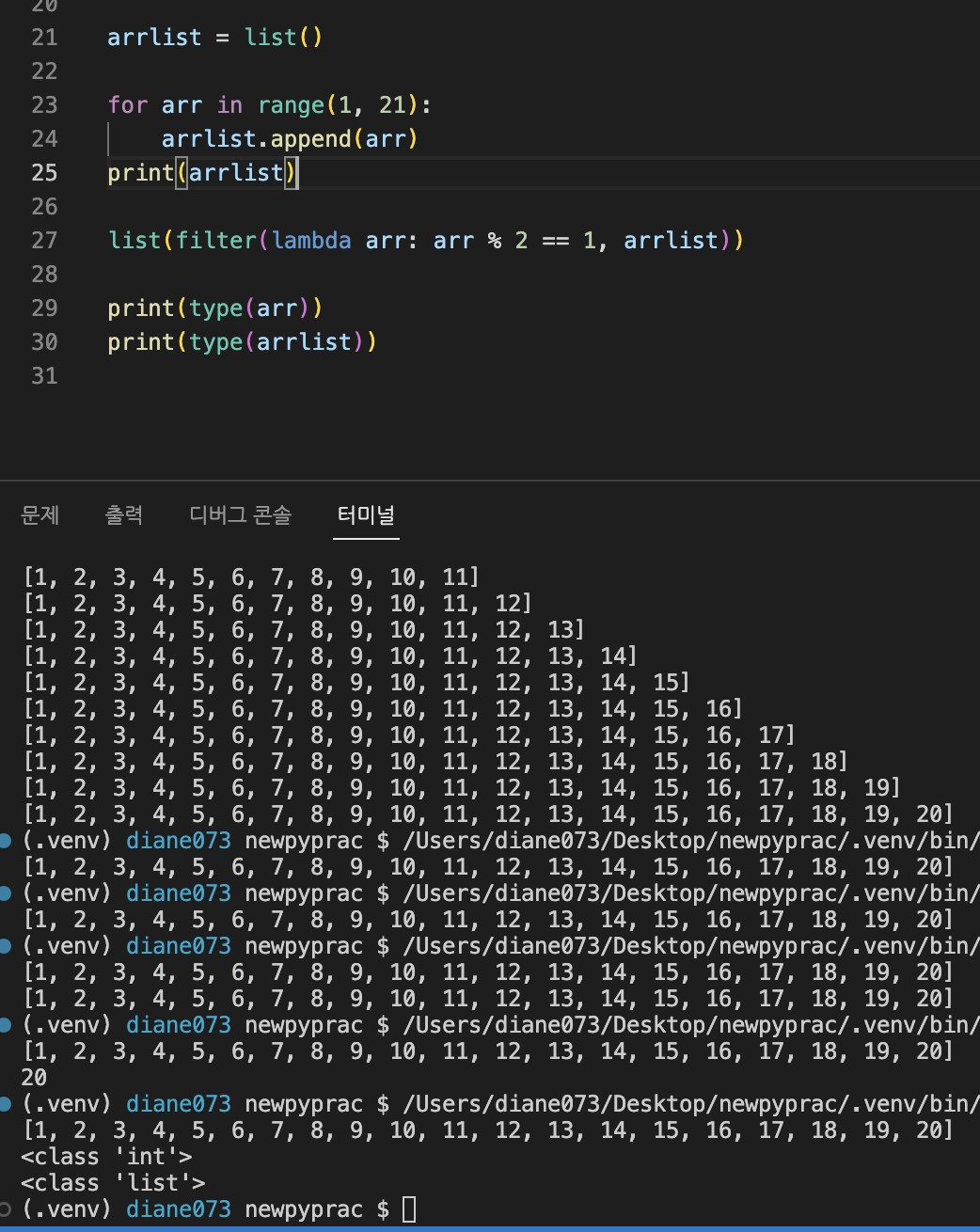Click empty line number 31 in the gutter
Viewport: 980px width, 1232px height.
point(44,376)
